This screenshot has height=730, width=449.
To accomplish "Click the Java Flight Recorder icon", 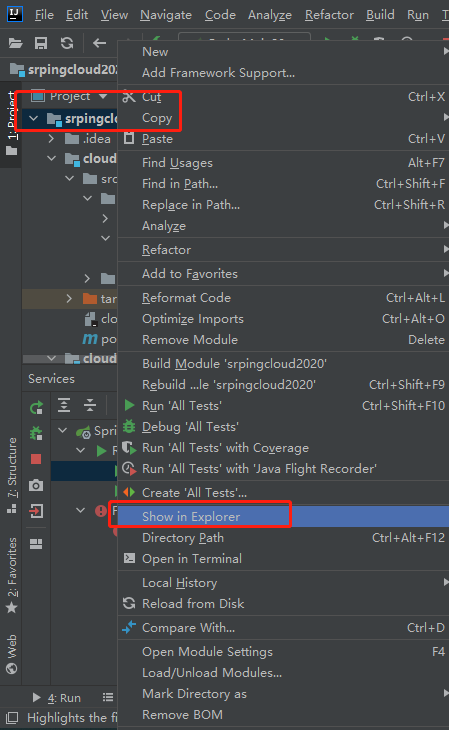I will click(x=129, y=469).
